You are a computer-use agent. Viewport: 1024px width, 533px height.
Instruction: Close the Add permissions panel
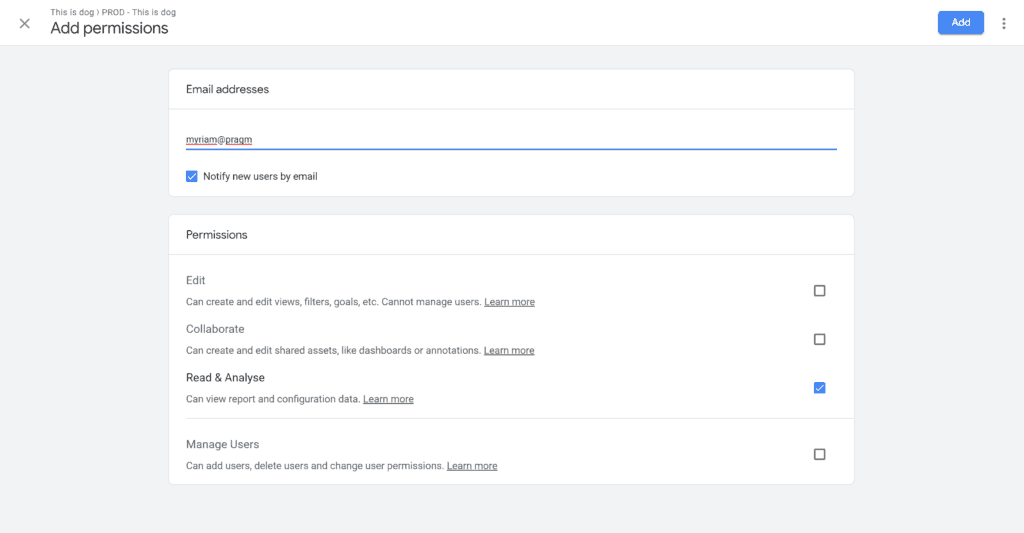point(25,24)
